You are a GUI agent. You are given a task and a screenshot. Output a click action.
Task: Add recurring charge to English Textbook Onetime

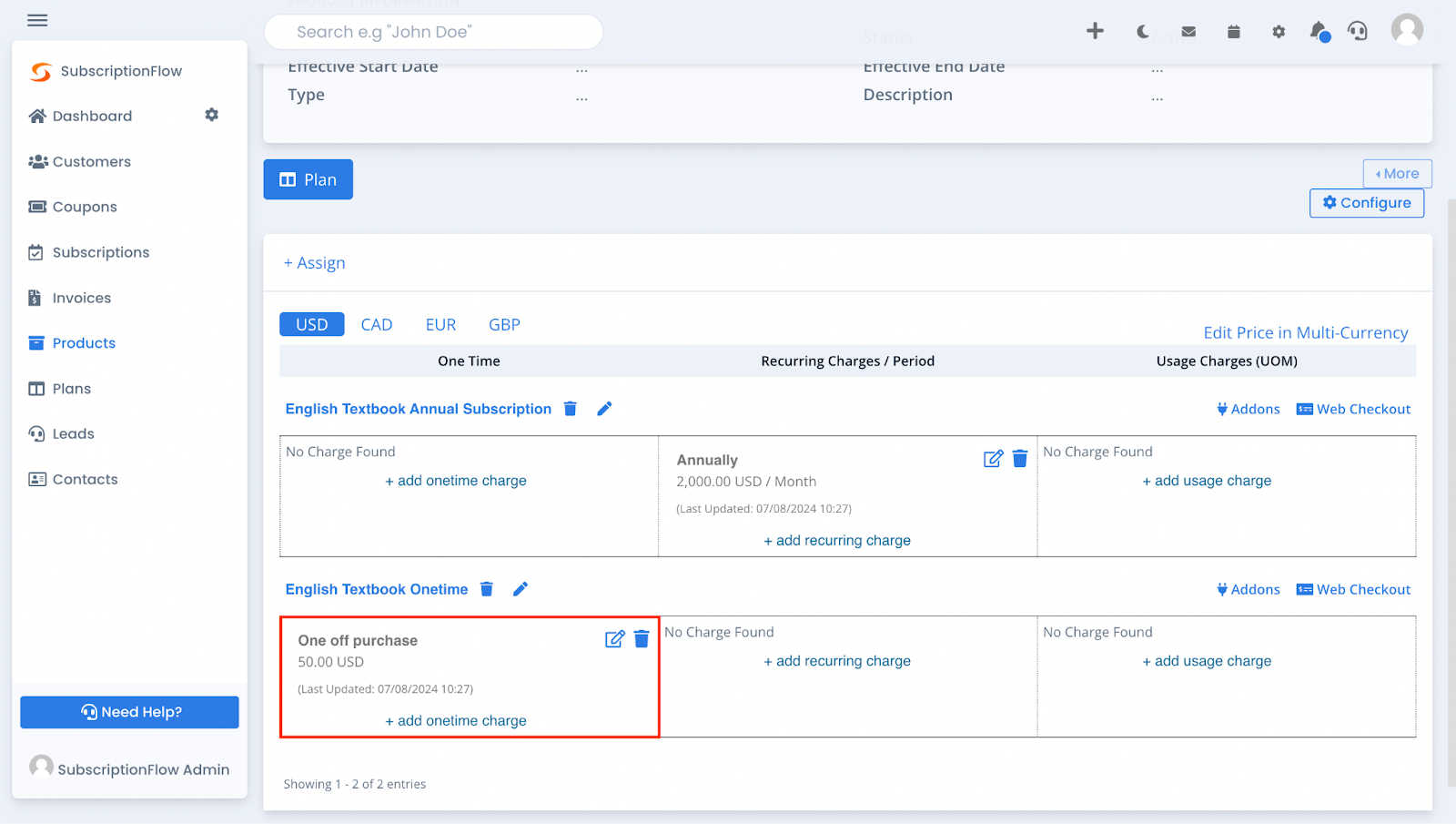click(837, 661)
